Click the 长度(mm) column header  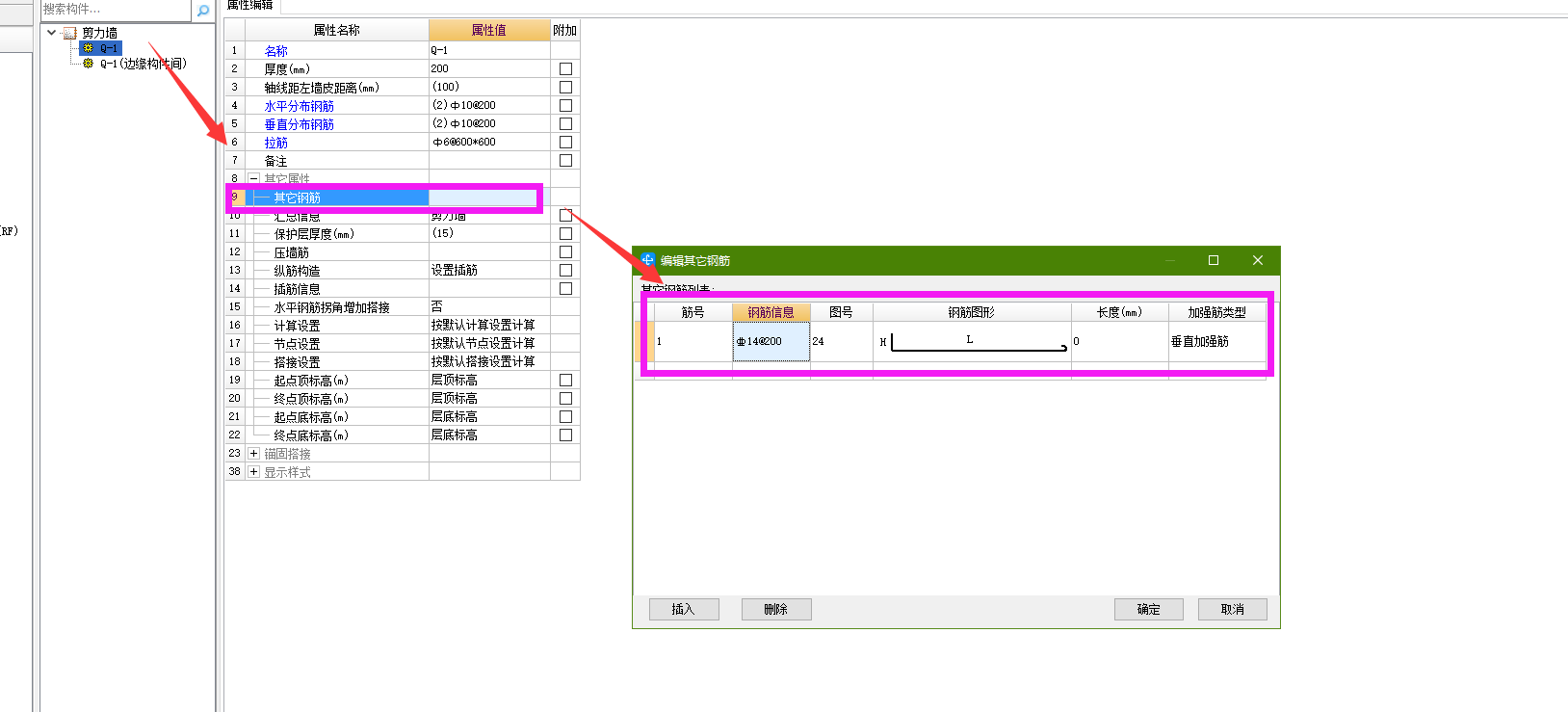click(1120, 312)
